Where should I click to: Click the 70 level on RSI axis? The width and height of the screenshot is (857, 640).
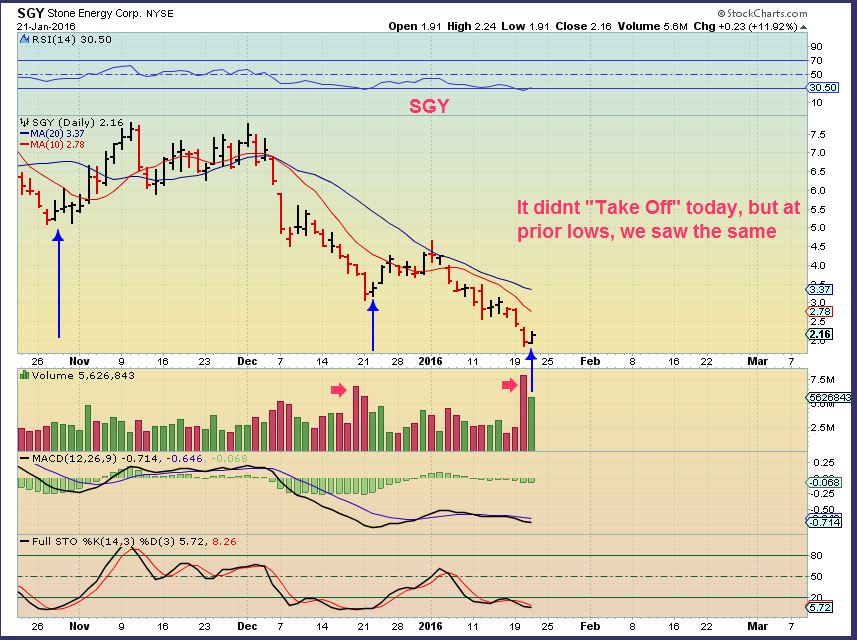click(816, 61)
